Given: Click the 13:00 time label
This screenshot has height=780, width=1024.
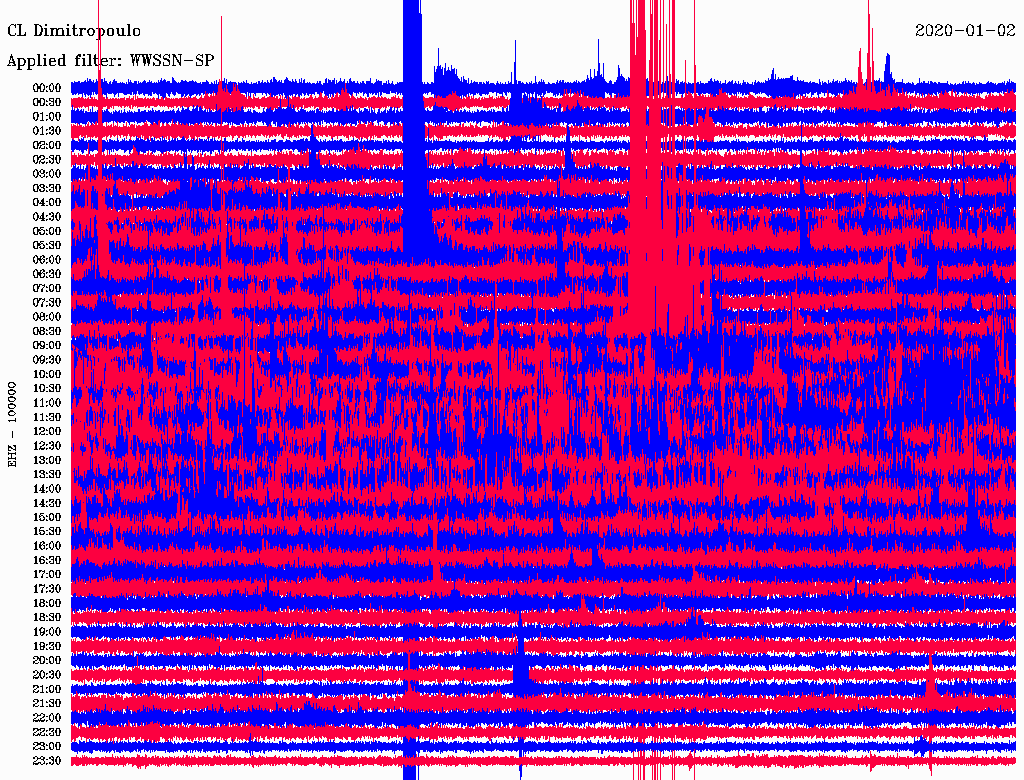Looking at the screenshot, I should (x=47, y=460).
